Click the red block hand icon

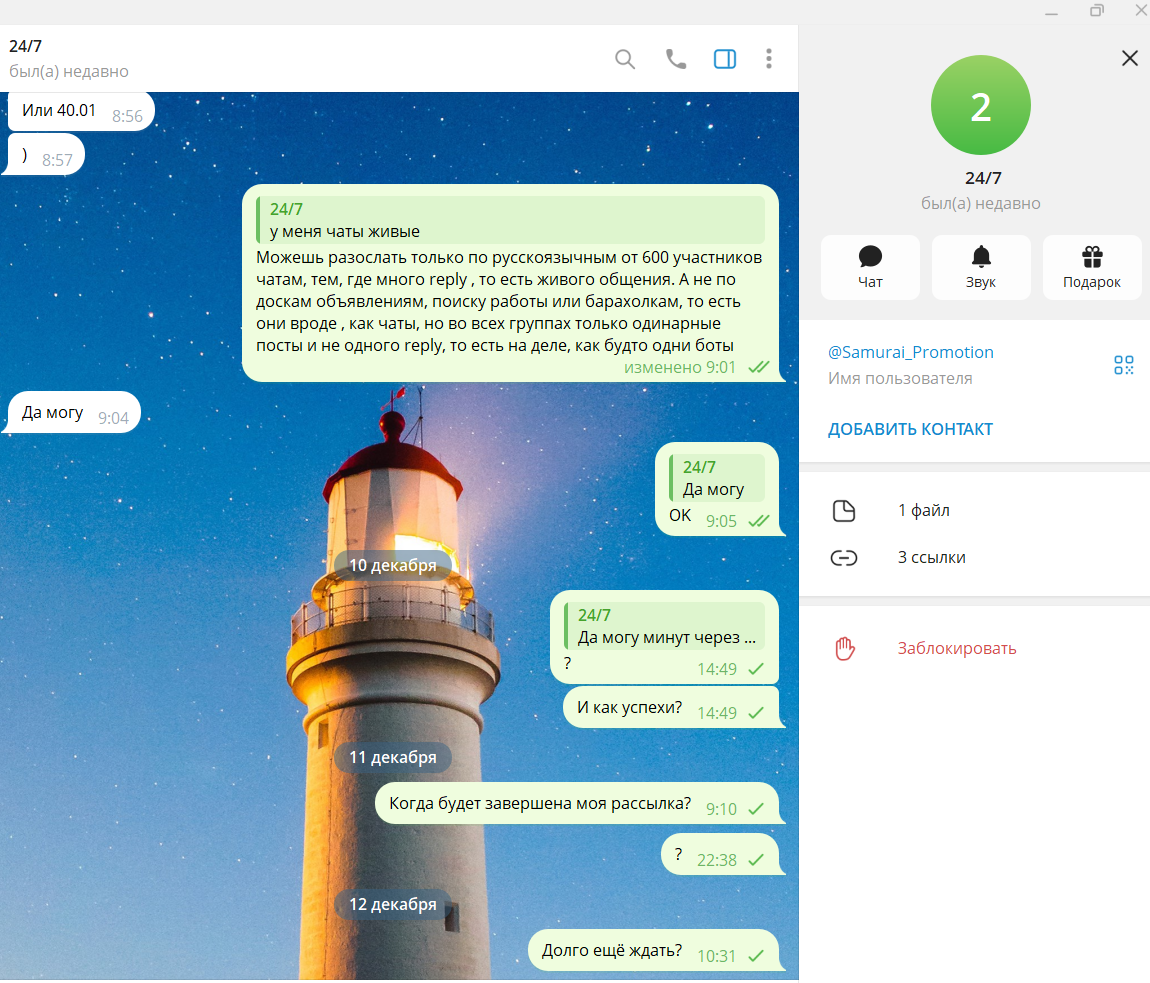[845, 648]
